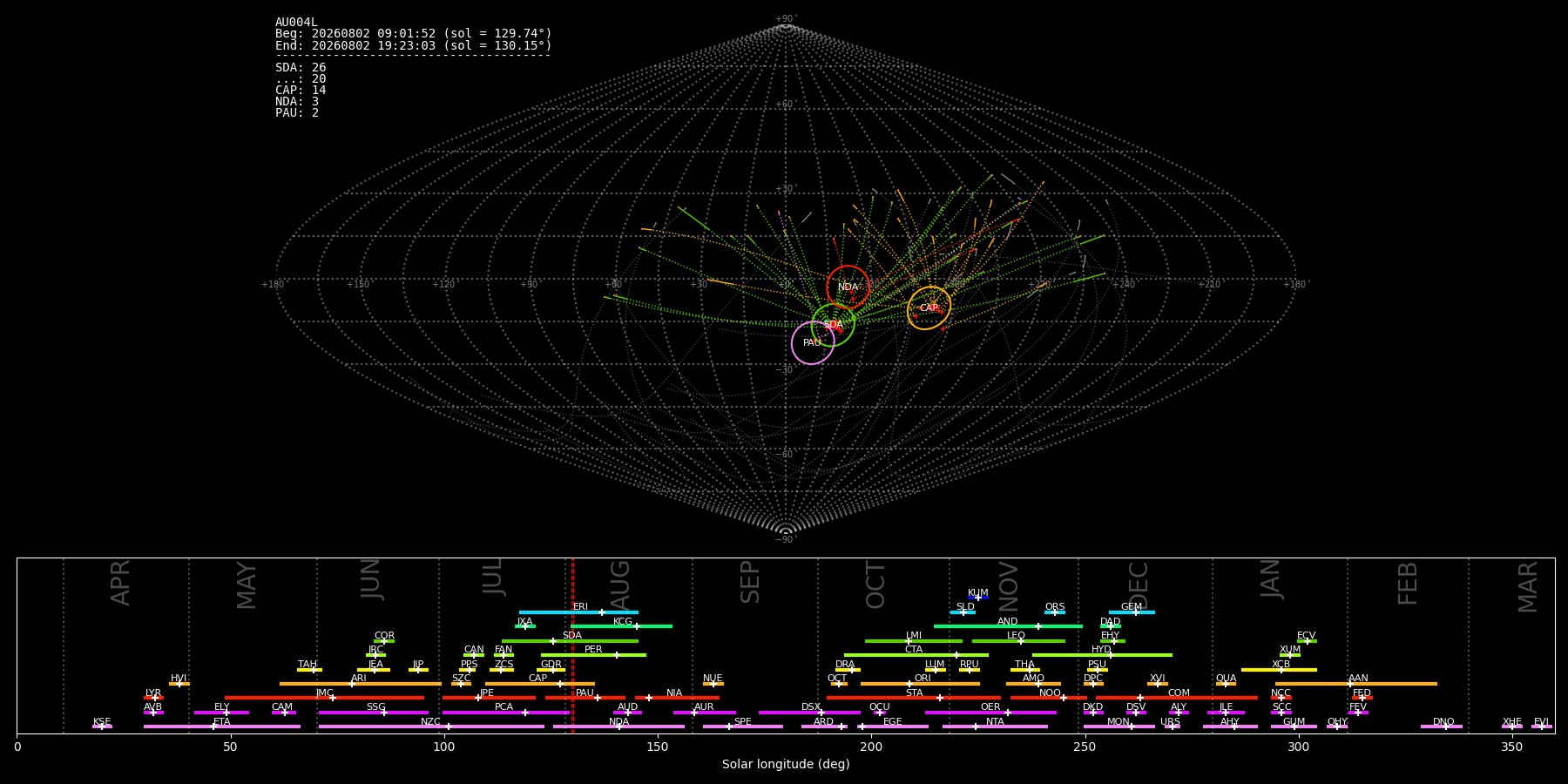Click the STA shower red bar
Viewport: 1568px width, 784px height.
(914, 698)
